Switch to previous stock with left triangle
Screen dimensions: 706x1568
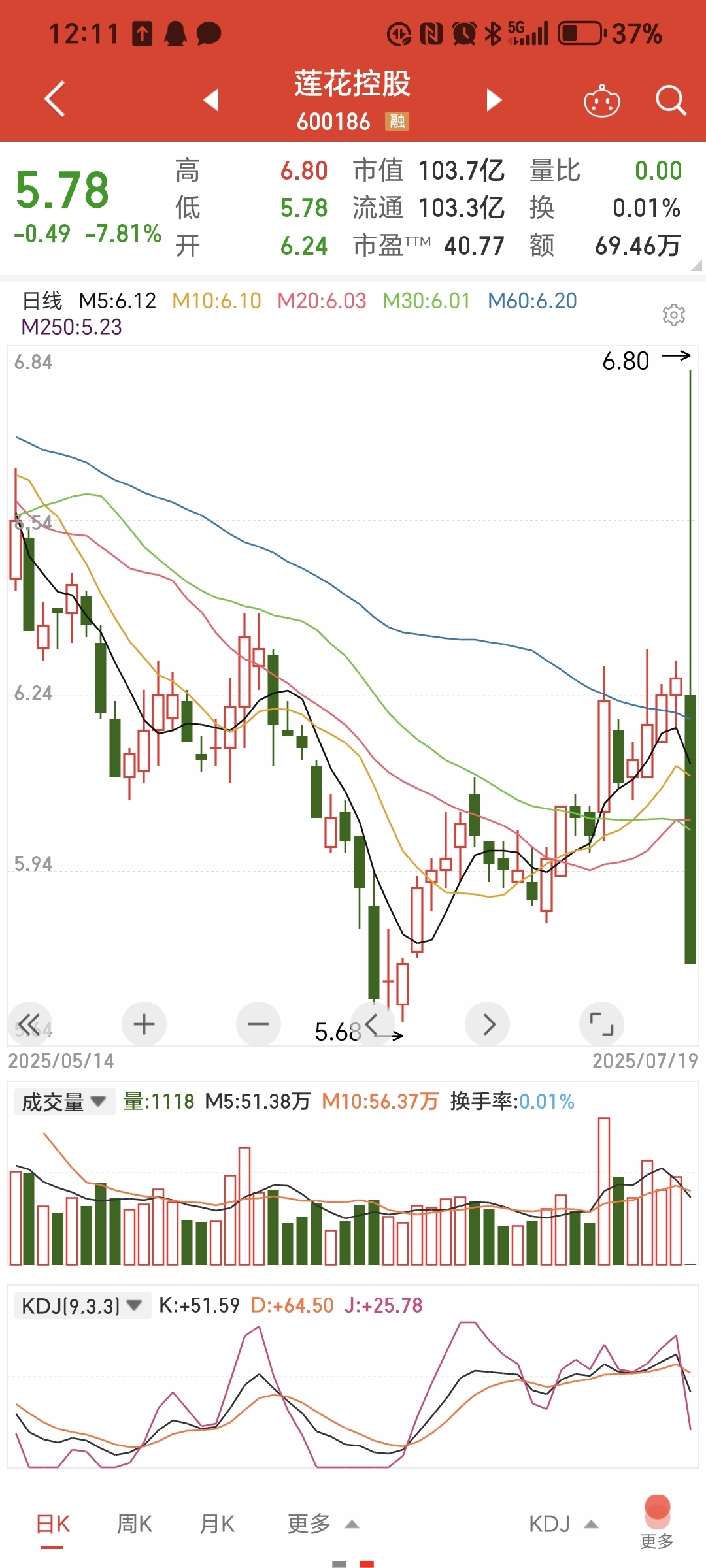[210, 100]
